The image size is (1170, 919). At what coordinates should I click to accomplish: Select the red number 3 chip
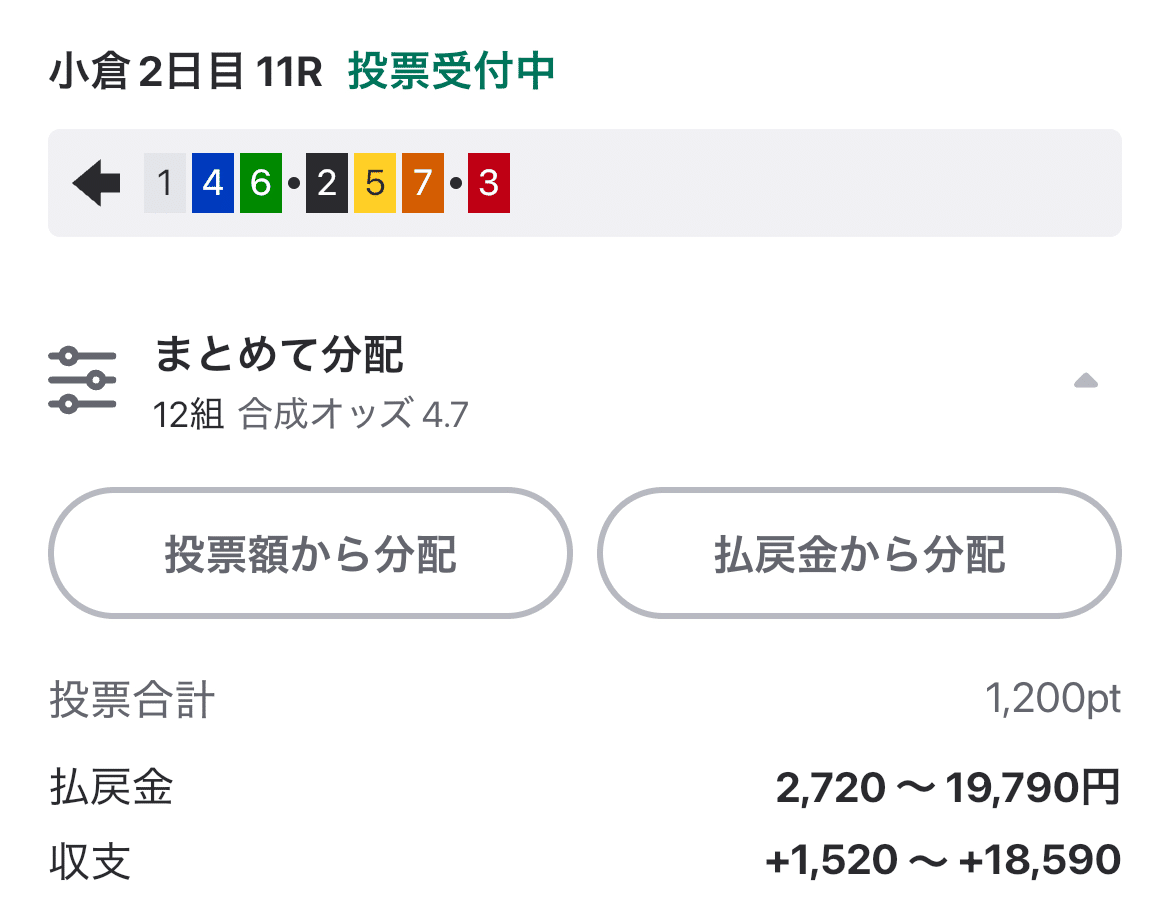pos(489,183)
